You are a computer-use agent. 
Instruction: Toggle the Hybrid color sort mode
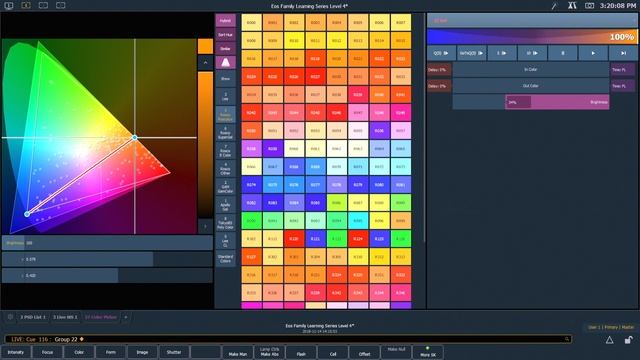pyautogui.click(x=225, y=21)
